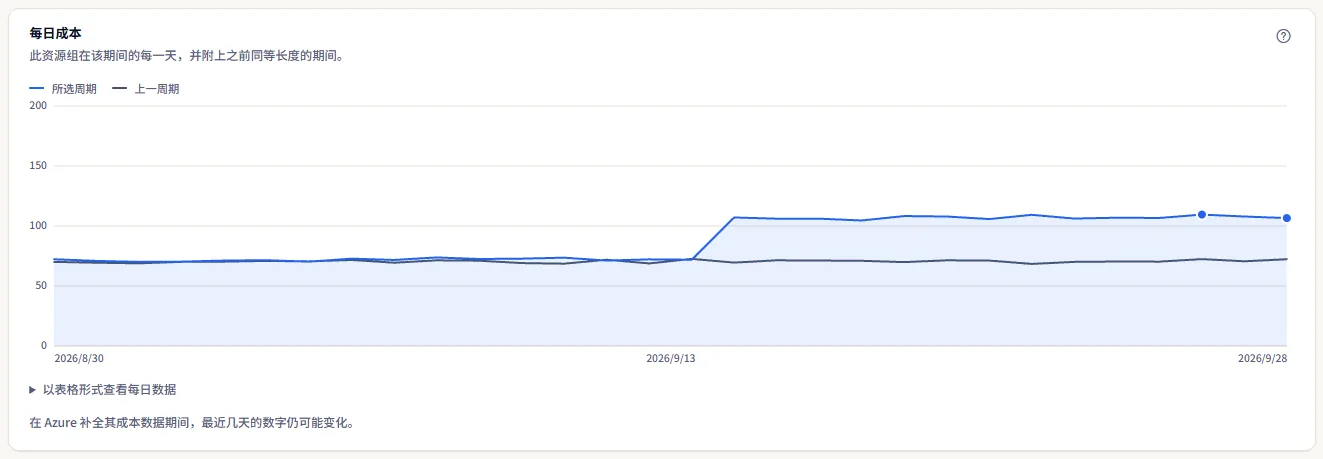Click the 200 y-axis value label
Screen dimensions: 1323x459
coord(39,106)
